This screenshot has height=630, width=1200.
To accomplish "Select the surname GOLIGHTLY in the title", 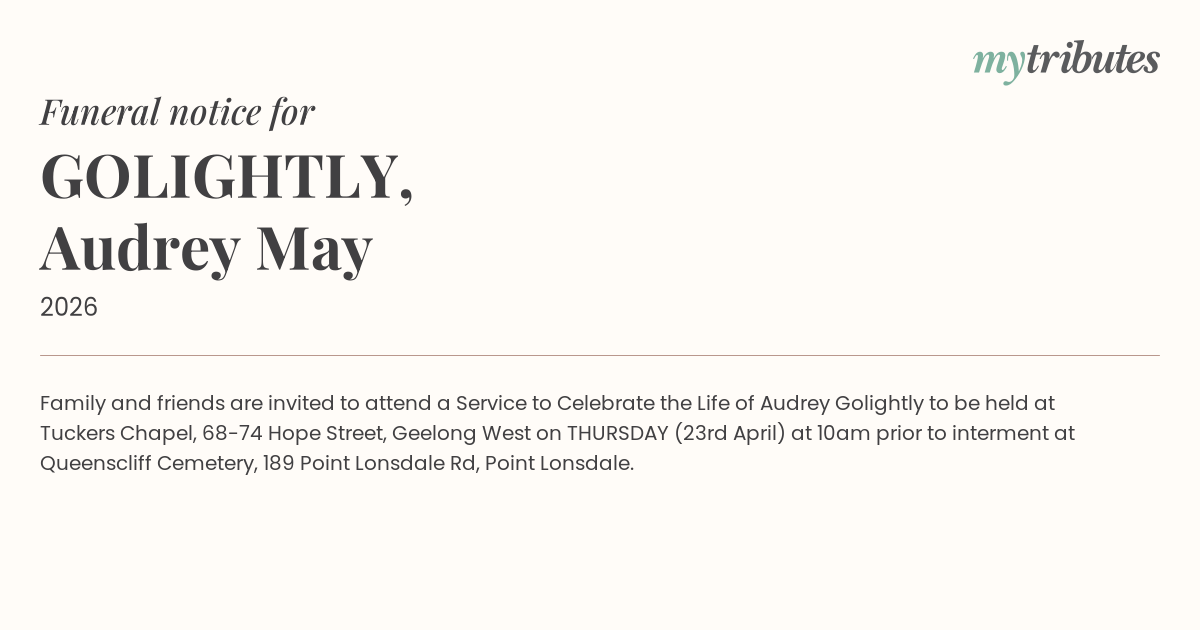I will click(x=220, y=176).
